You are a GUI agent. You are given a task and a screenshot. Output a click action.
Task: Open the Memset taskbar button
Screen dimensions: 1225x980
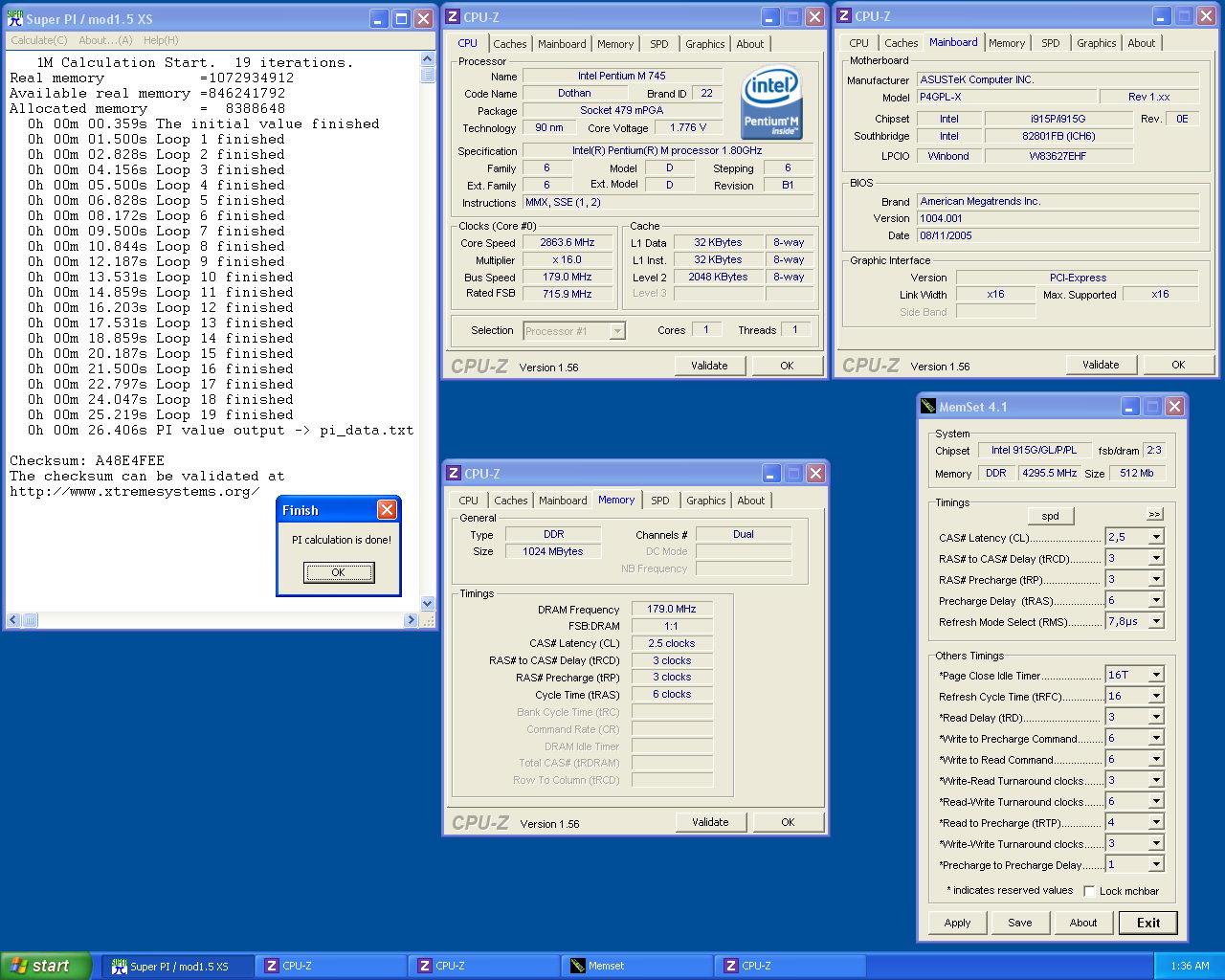(637, 966)
